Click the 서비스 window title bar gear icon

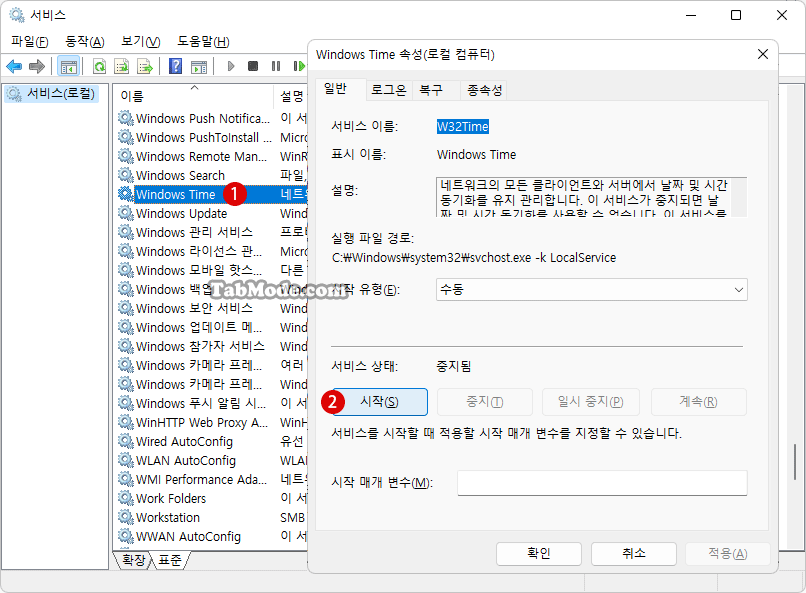[16, 15]
